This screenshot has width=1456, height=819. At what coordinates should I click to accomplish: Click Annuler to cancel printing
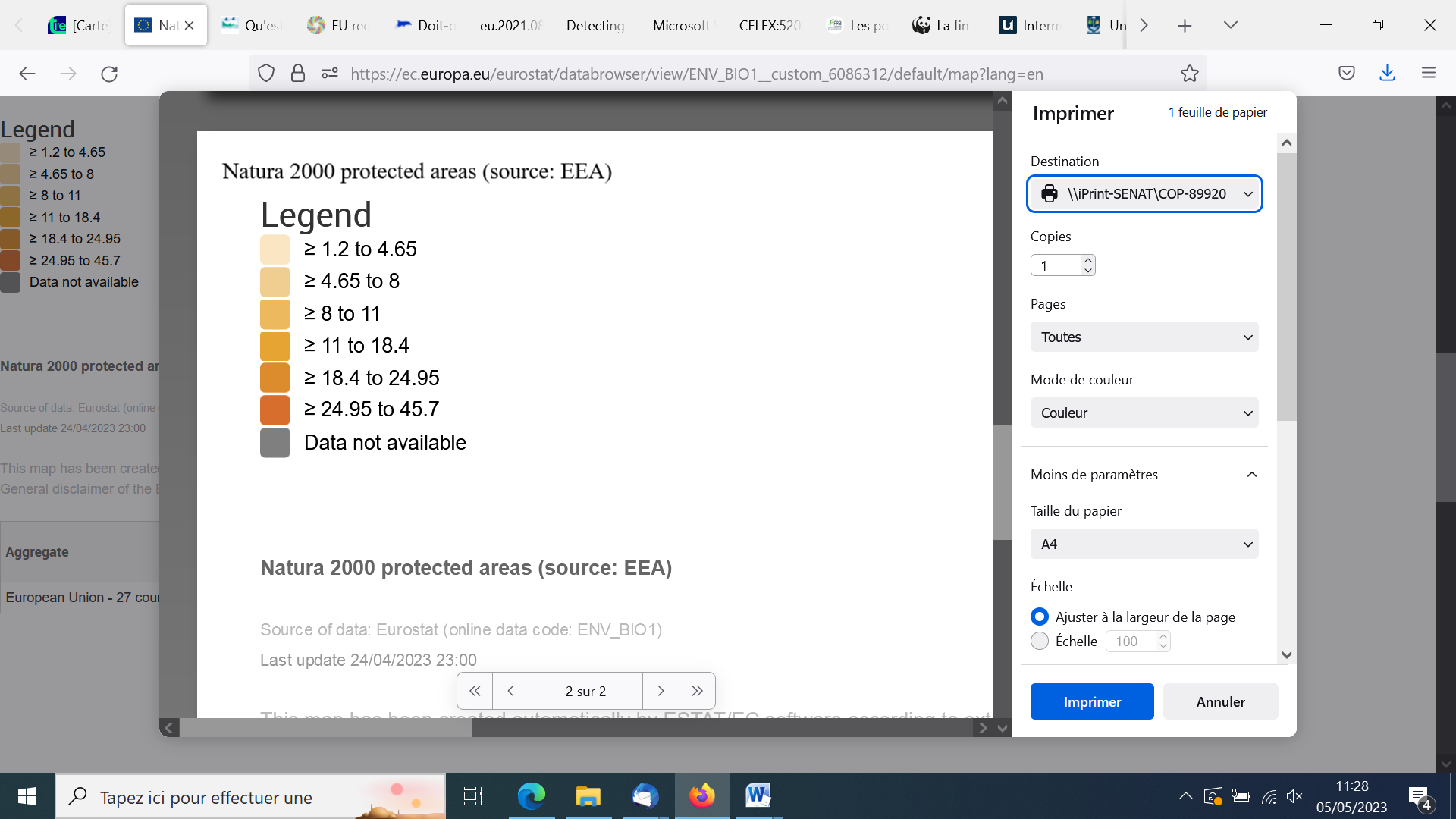click(x=1220, y=701)
